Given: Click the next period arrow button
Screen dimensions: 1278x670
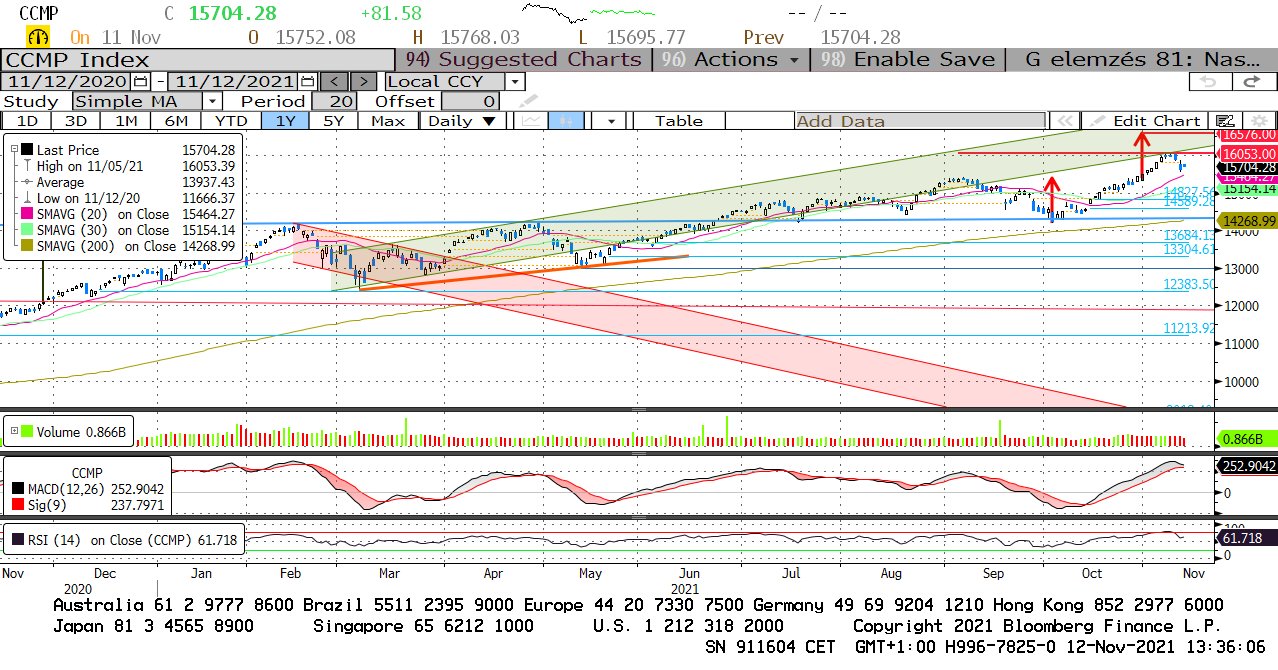Looking at the screenshot, I should coord(365,81).
